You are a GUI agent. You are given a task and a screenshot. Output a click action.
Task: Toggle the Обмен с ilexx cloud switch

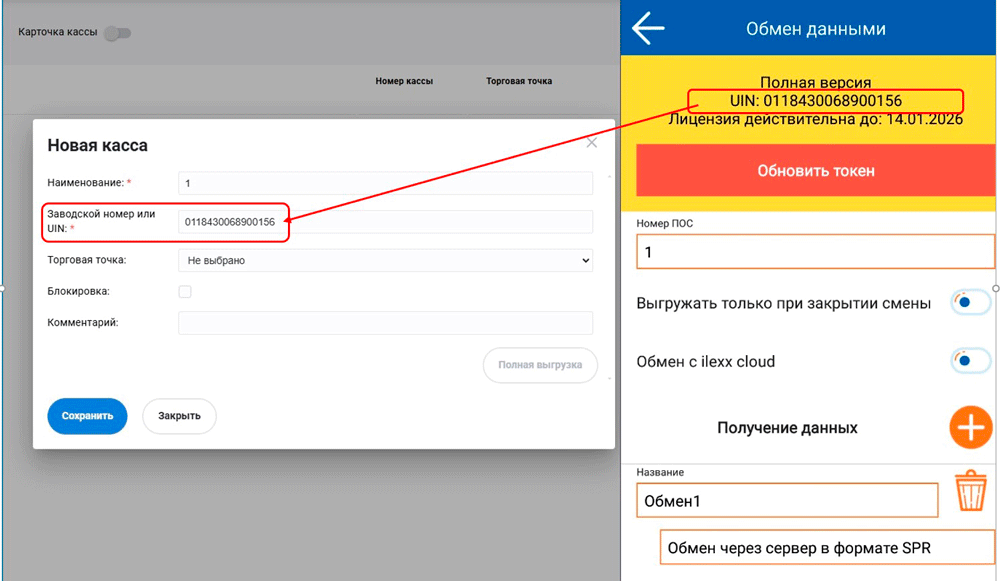[x=969, y=361]
